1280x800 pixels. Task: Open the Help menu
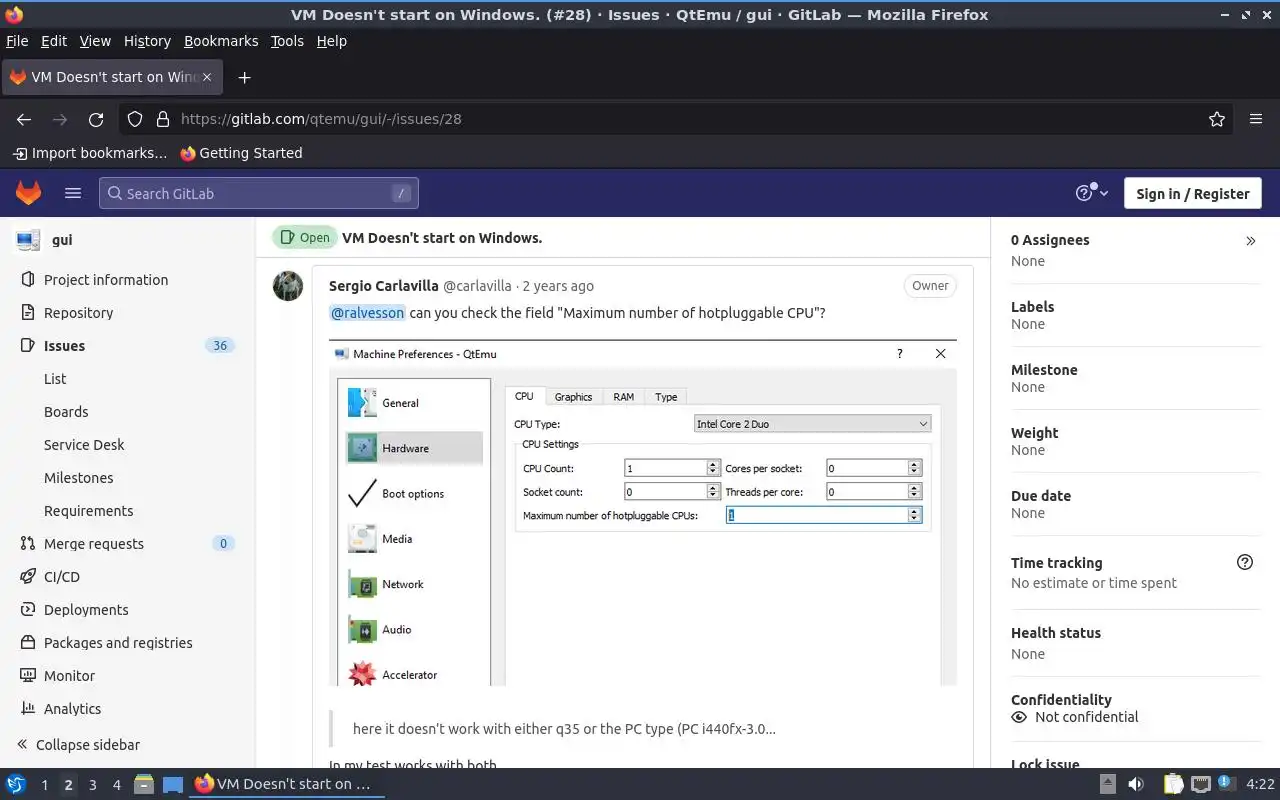click(331, 41)
